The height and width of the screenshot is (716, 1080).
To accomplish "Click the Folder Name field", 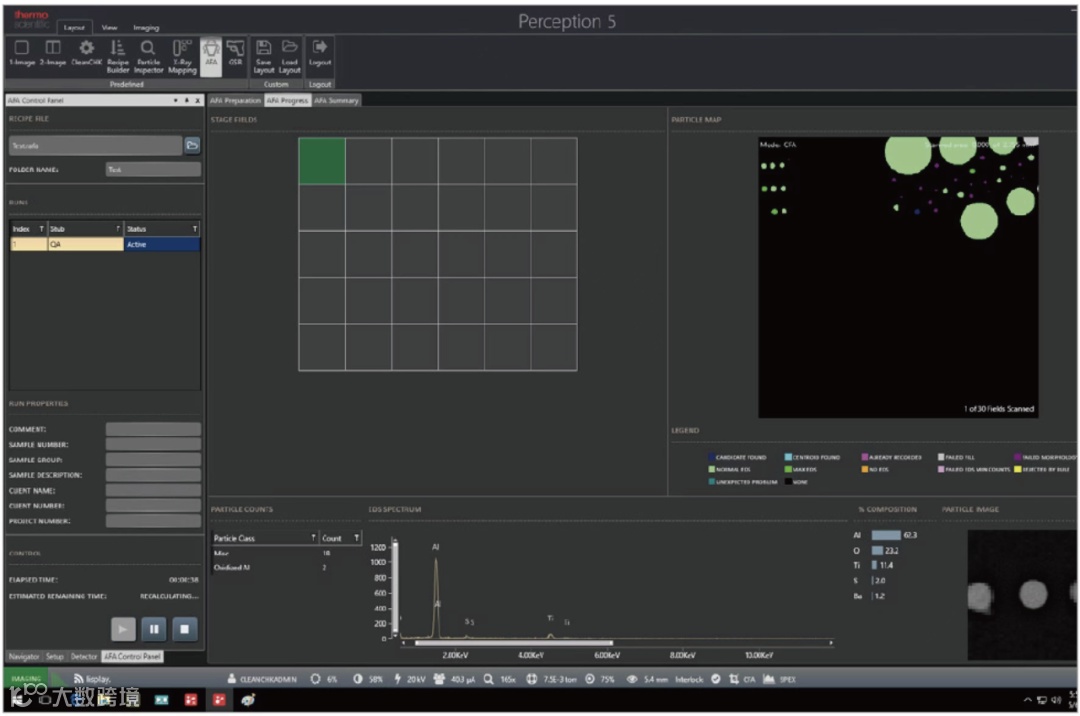I will (153, 169).
